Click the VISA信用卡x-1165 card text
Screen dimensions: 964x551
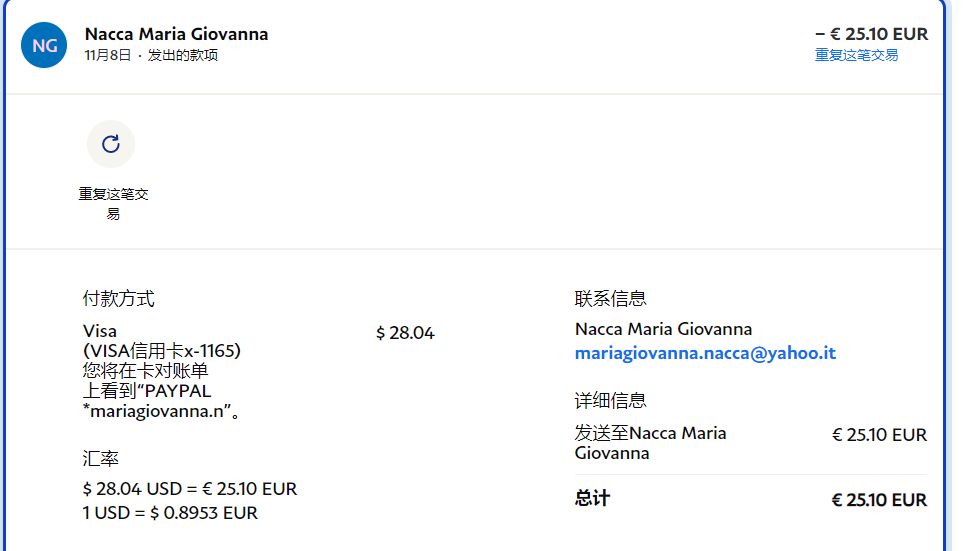point(162,351)
